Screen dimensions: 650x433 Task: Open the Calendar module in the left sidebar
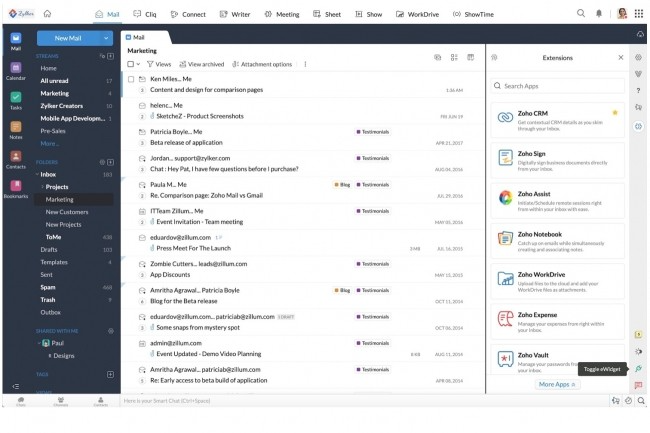tap(16, 69)
